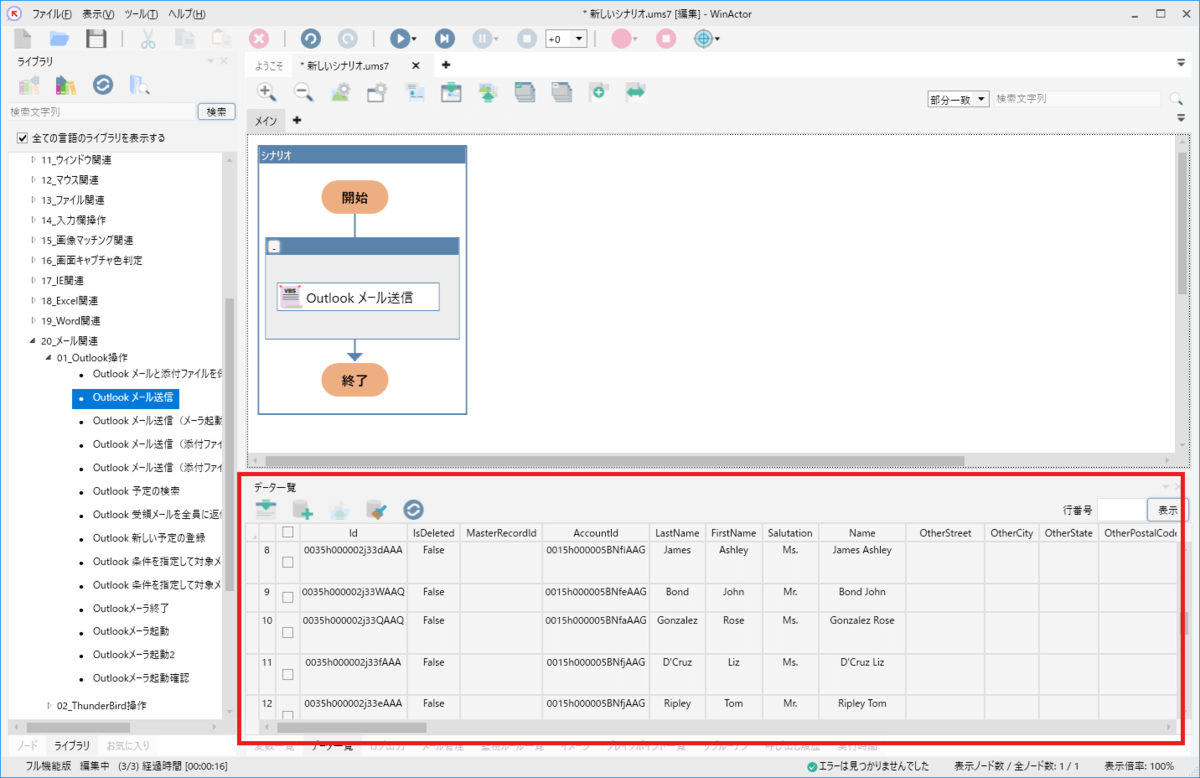Click the 表示 button next to the row number field
1200x778 pixels.
(1167, 510)
